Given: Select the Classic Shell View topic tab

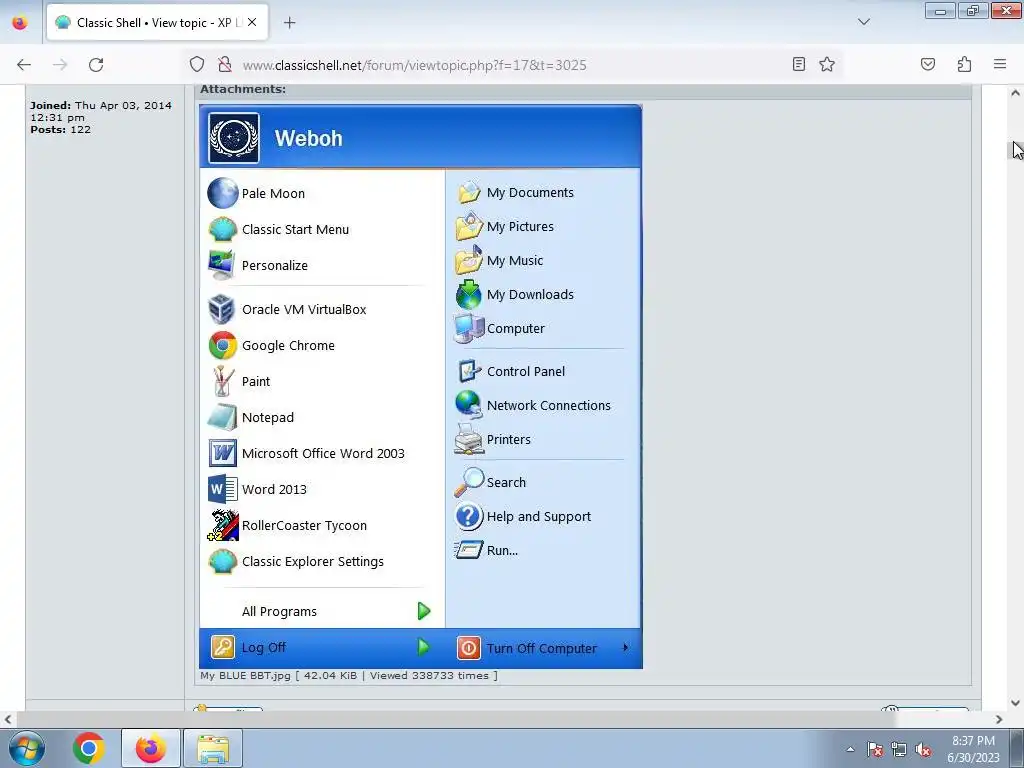Looking at the screenshot, I should (157, 22).
